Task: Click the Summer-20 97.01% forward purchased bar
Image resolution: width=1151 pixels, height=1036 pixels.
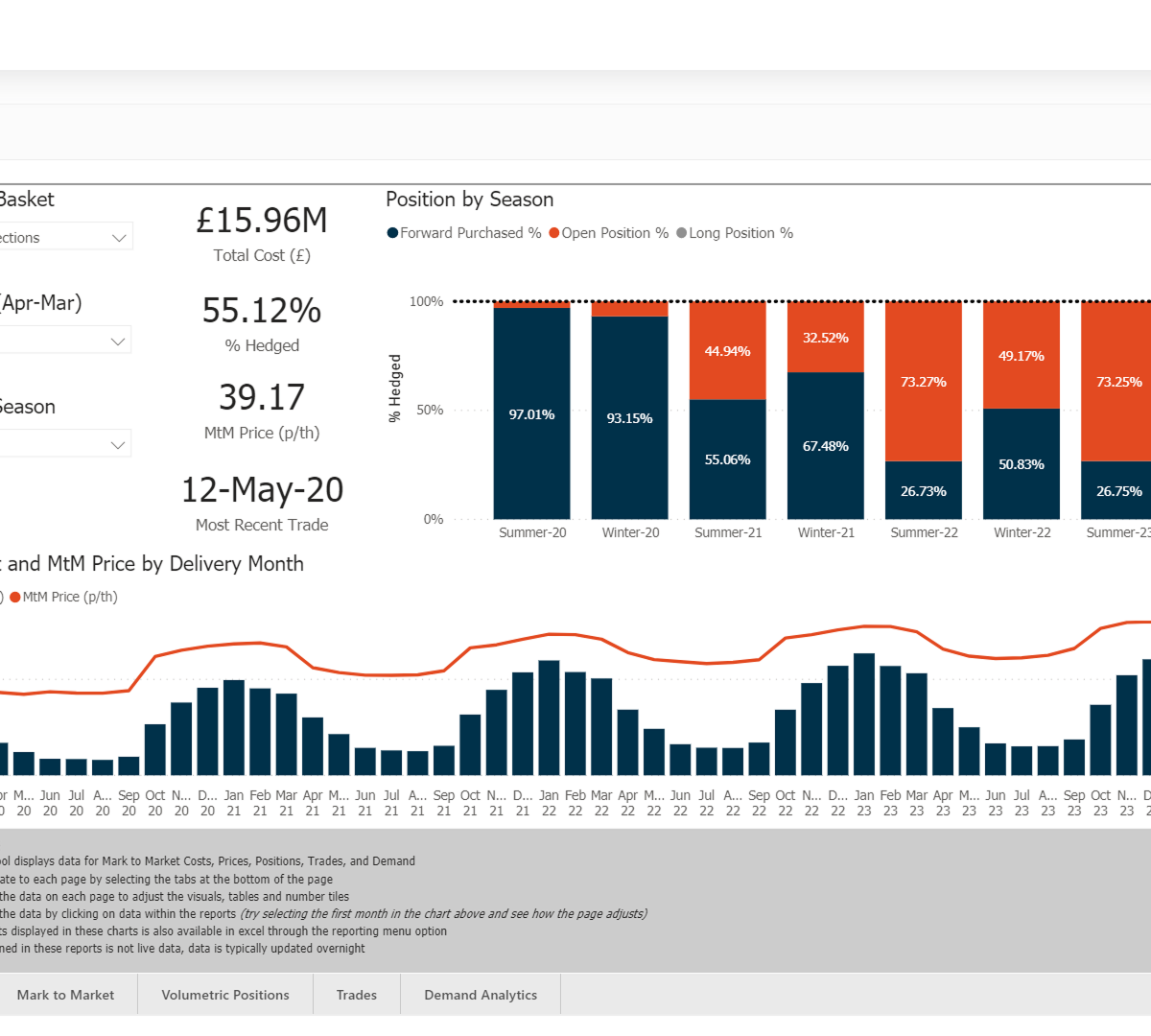Action: 531,413
